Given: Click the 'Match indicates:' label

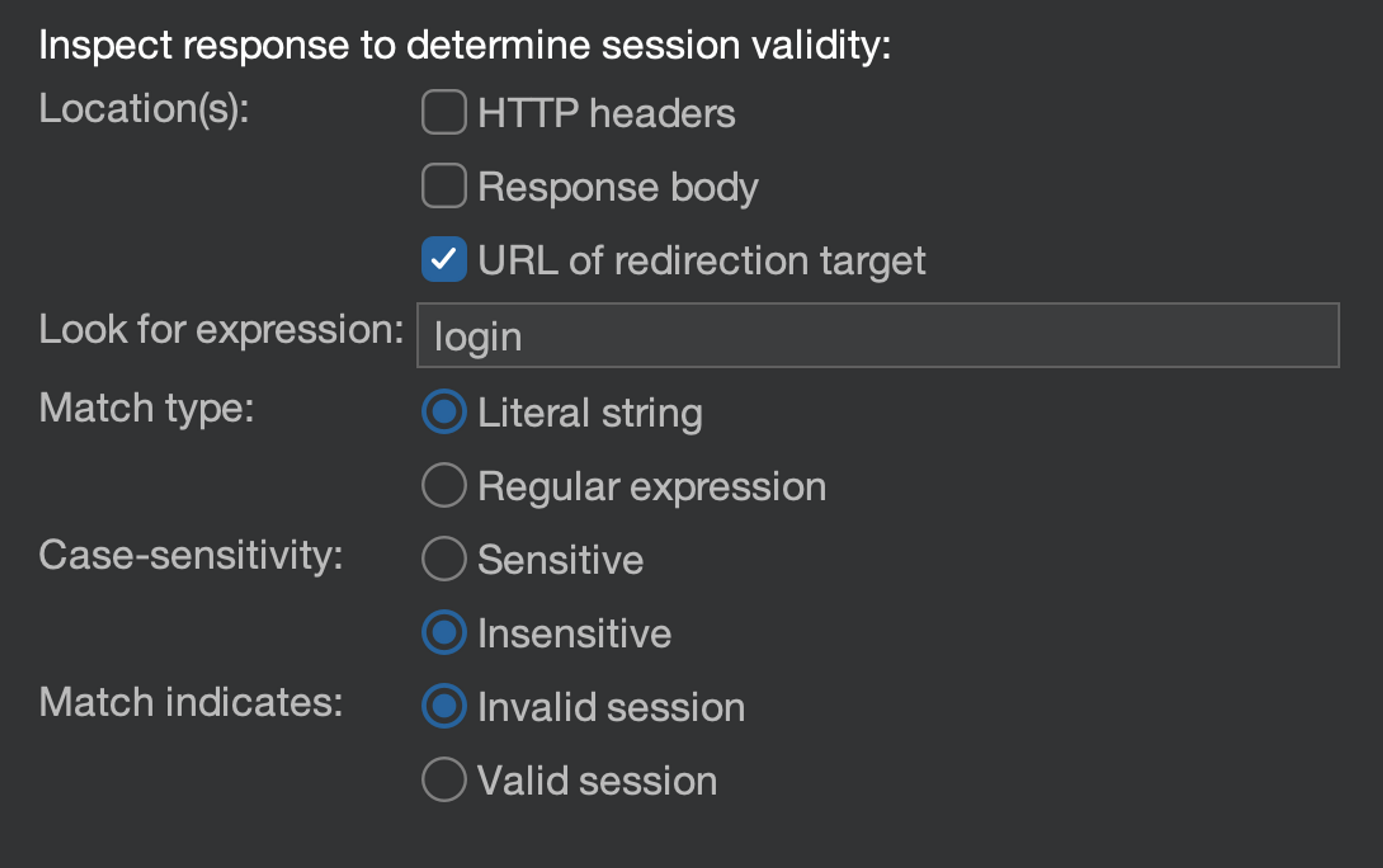Looking at the screenshot, I should tap(191, 702).
